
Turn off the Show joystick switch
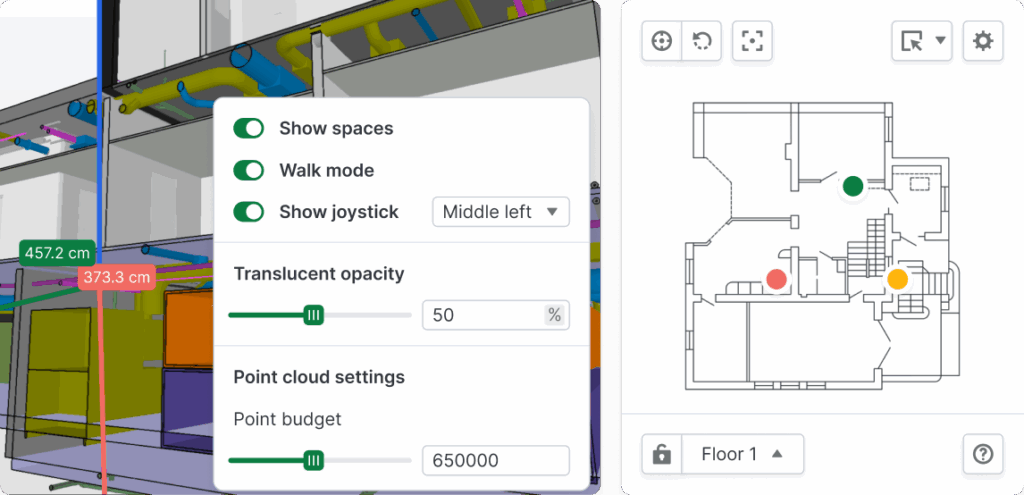[x=248, y=212]
